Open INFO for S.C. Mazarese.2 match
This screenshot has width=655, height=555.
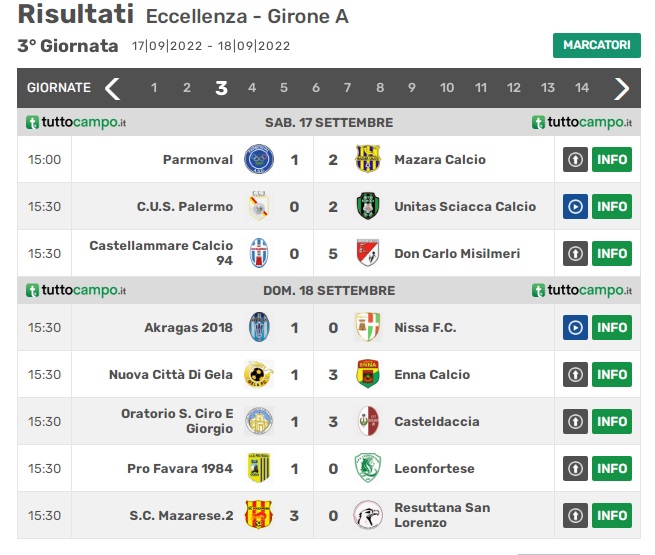pos(612,515)
